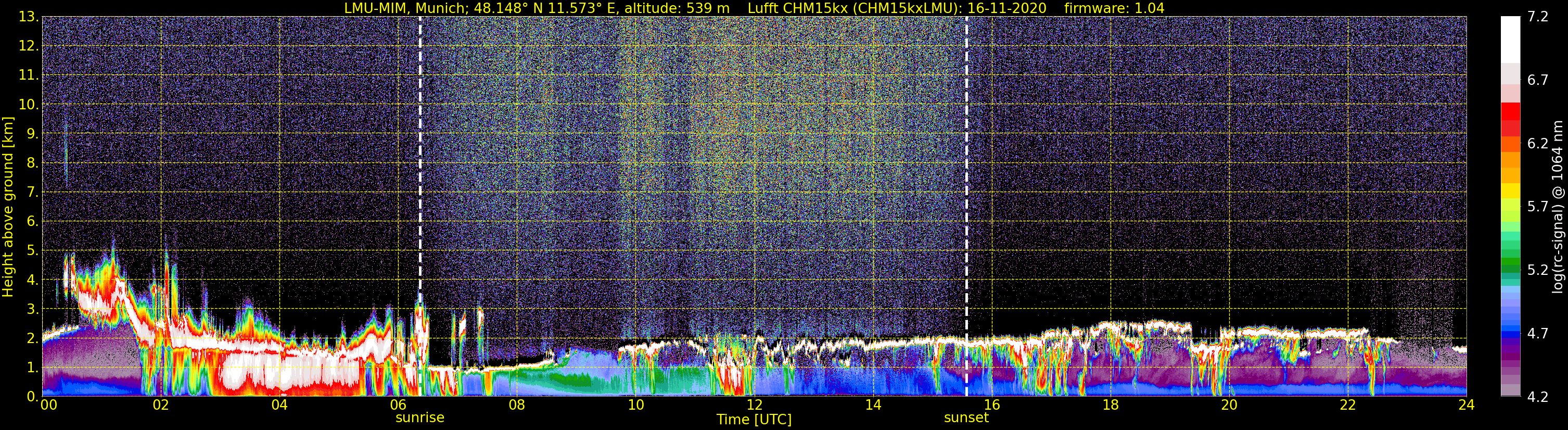Click the height-axis tick label 10.
The image size is (1568, 430).
point(28,105)
